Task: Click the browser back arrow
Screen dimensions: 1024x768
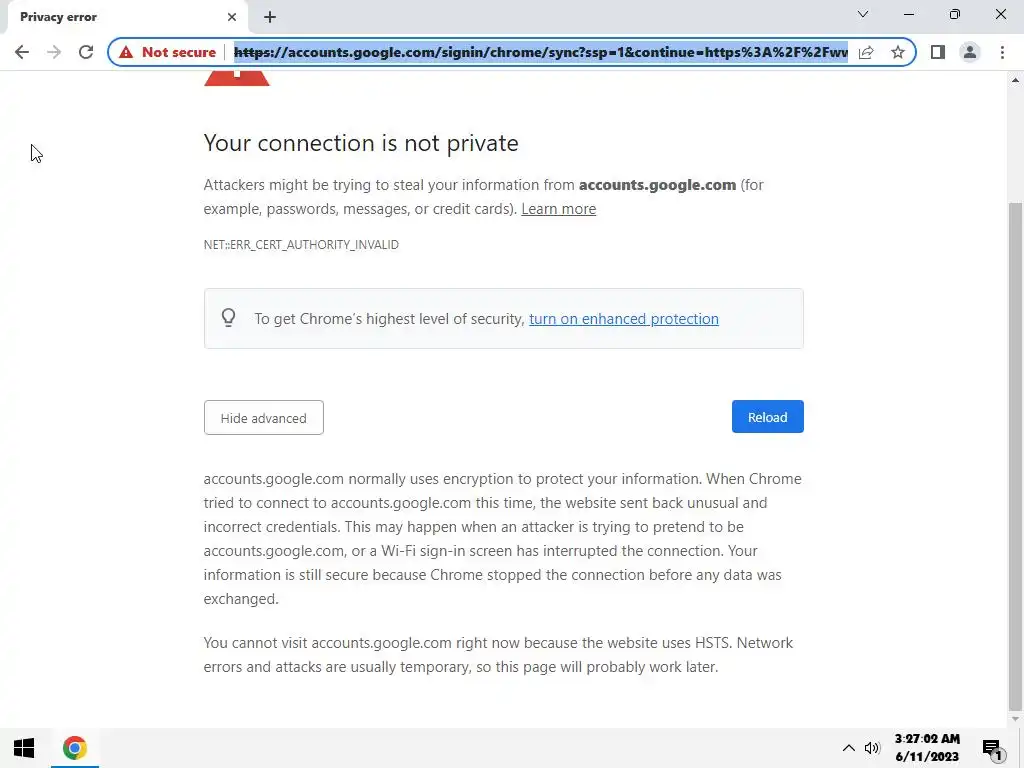Action: pos(22,52)
